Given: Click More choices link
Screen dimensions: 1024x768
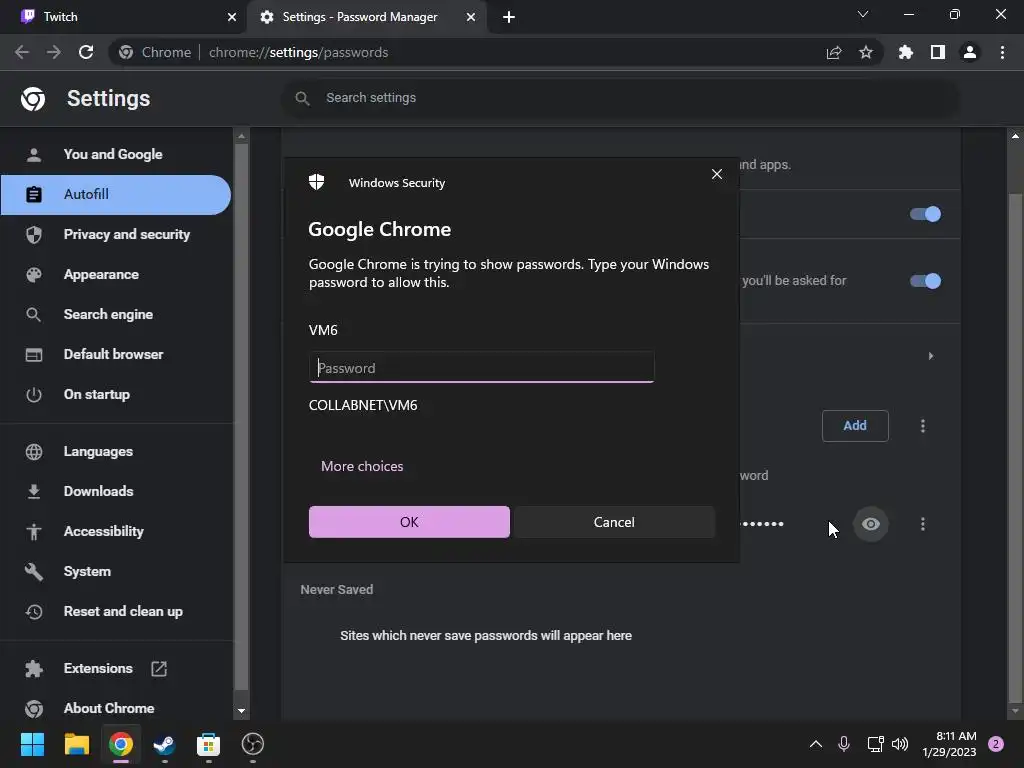Looking at the screenshot, I should (362, 466).
